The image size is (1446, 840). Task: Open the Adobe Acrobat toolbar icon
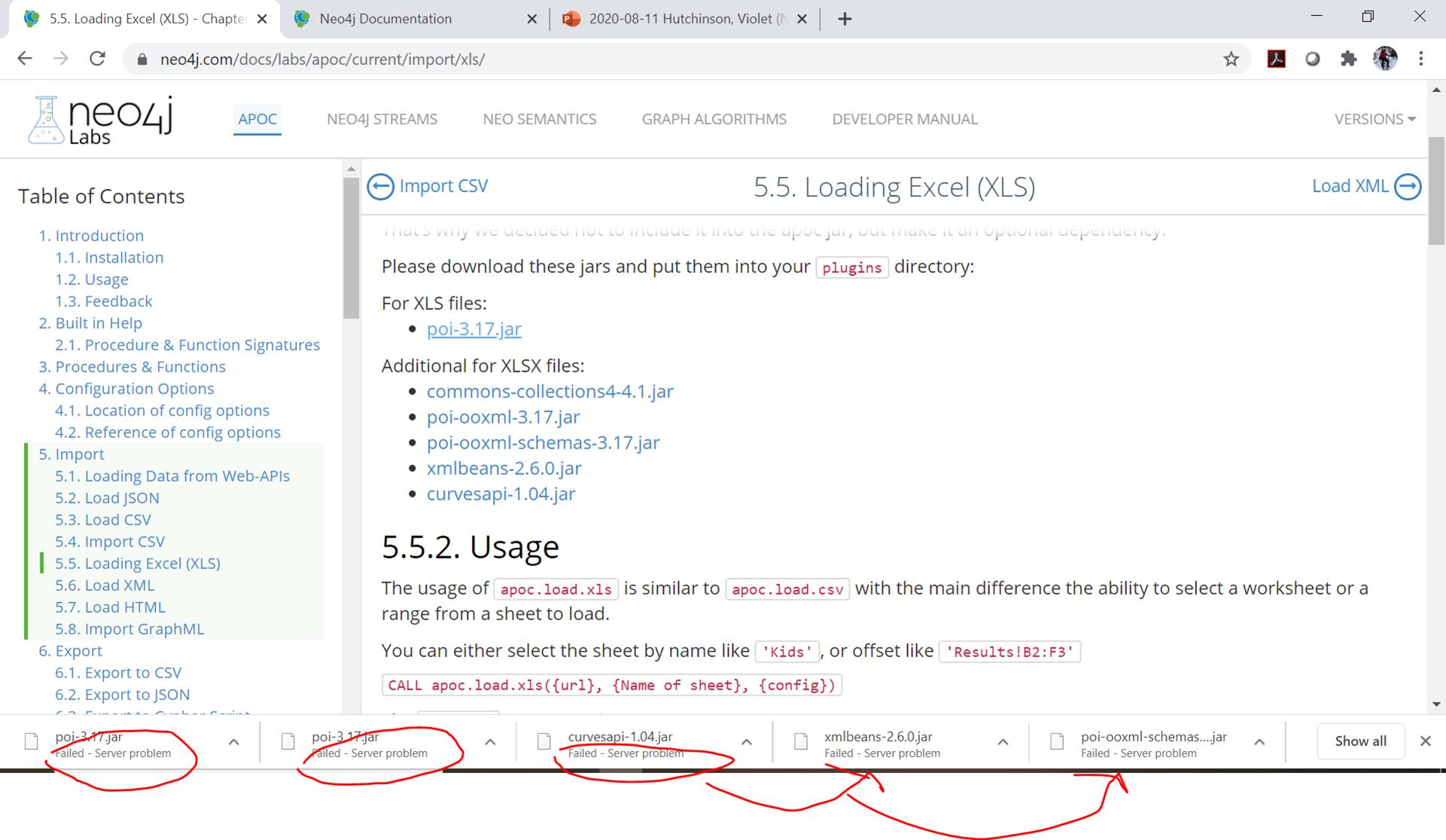point(1276,59)
